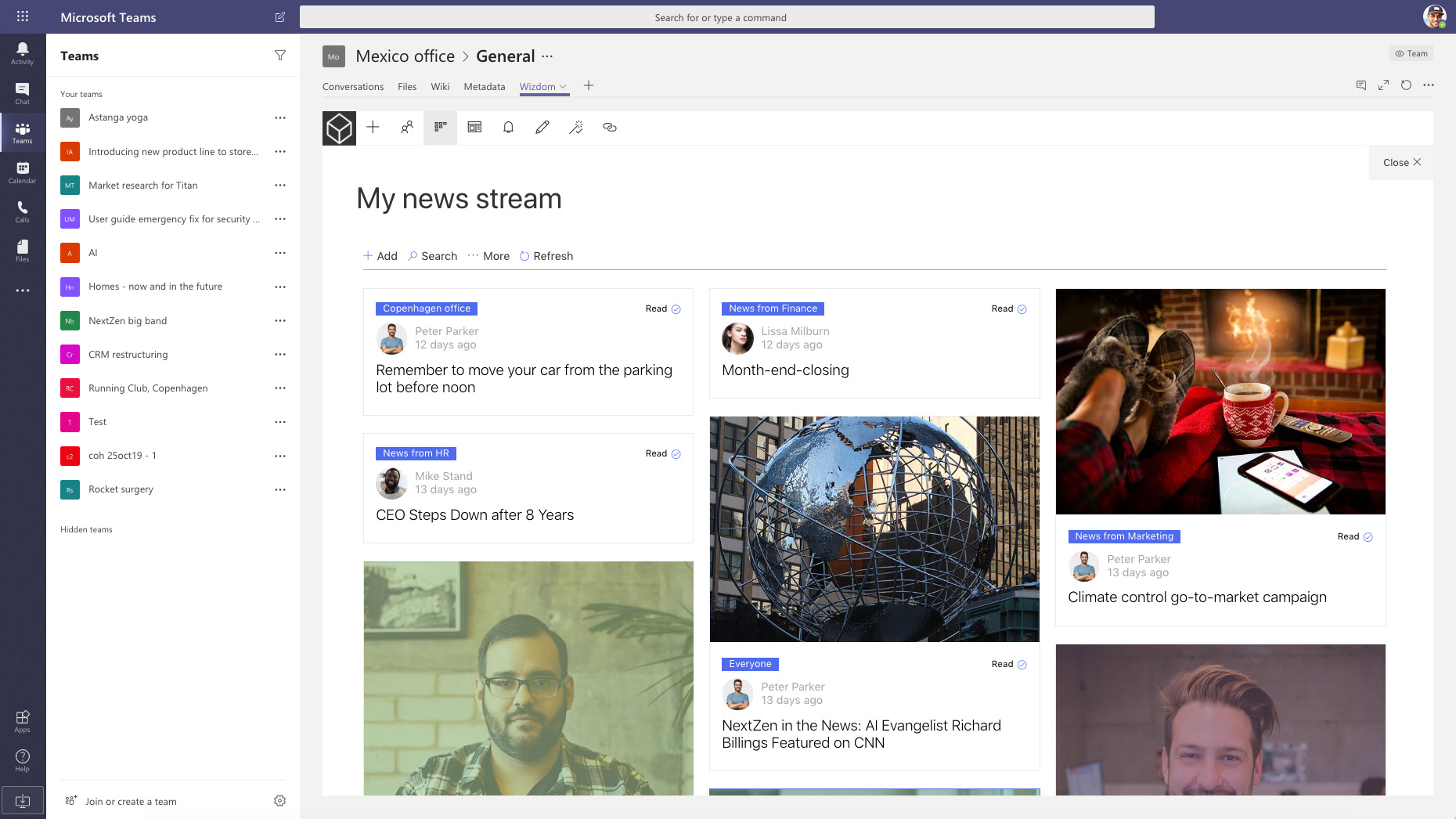Click Refresh in news stream toolbar
Image resolution: width=1456 pixels, height=819 pixels.
click(546, 256)
